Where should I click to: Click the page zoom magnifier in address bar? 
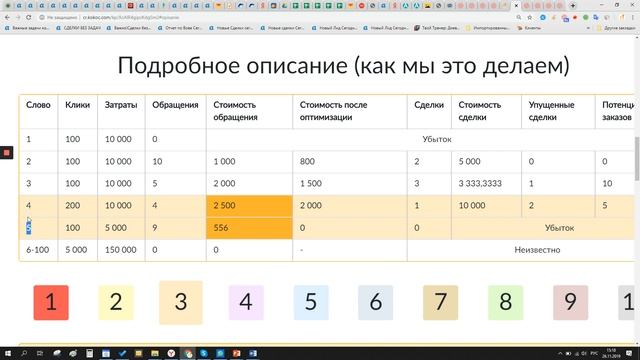519,18
